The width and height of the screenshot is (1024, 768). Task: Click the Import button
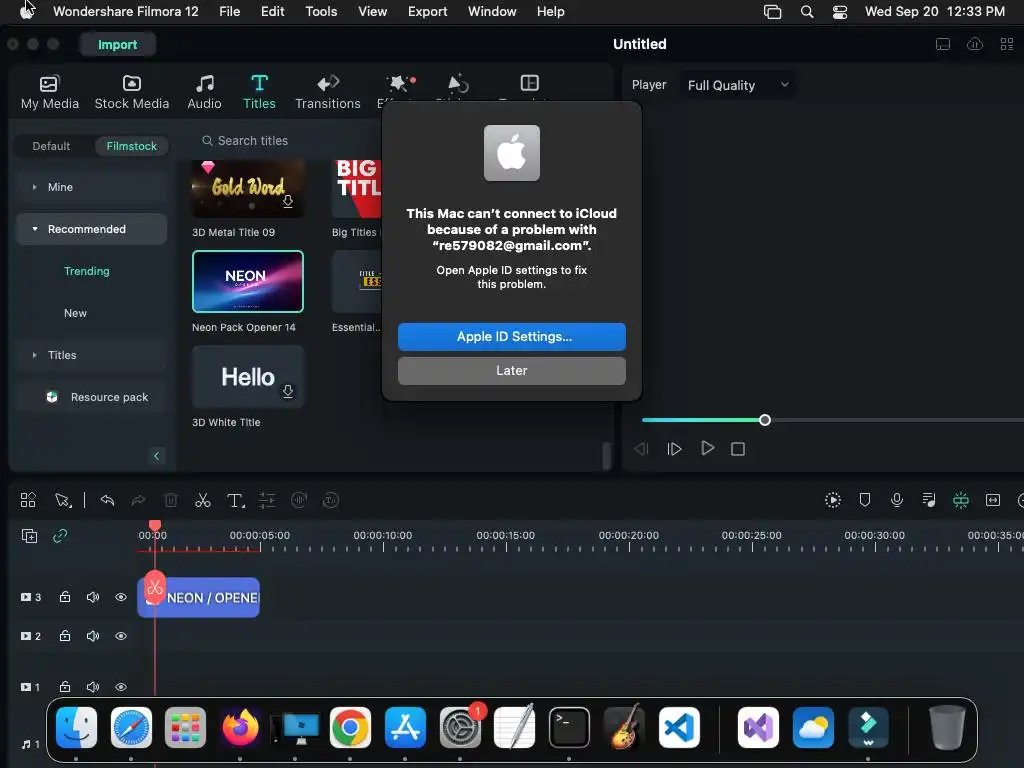(118, 44)
